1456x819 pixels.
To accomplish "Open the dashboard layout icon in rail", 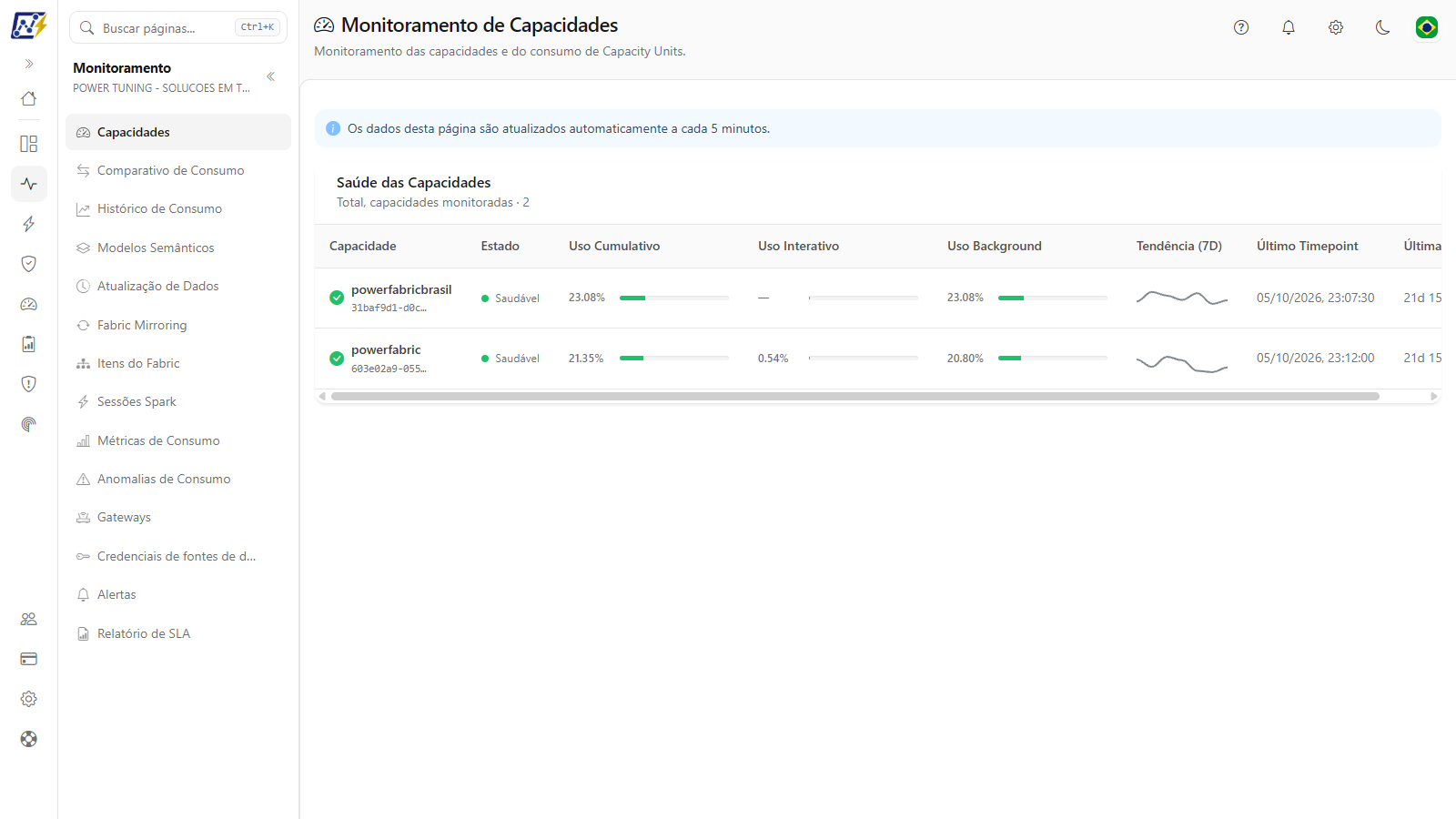I will [29, 144].
